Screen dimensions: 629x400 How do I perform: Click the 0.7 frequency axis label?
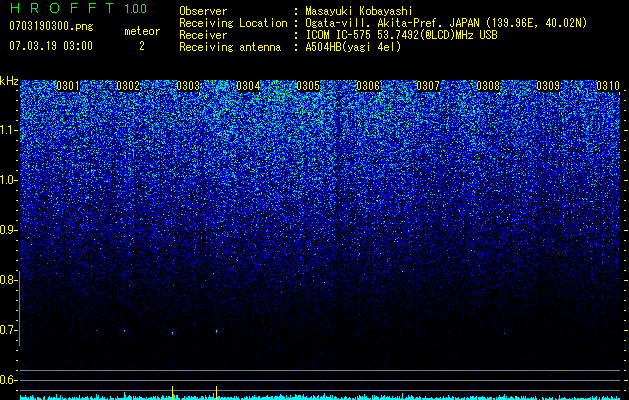(8, 330)
